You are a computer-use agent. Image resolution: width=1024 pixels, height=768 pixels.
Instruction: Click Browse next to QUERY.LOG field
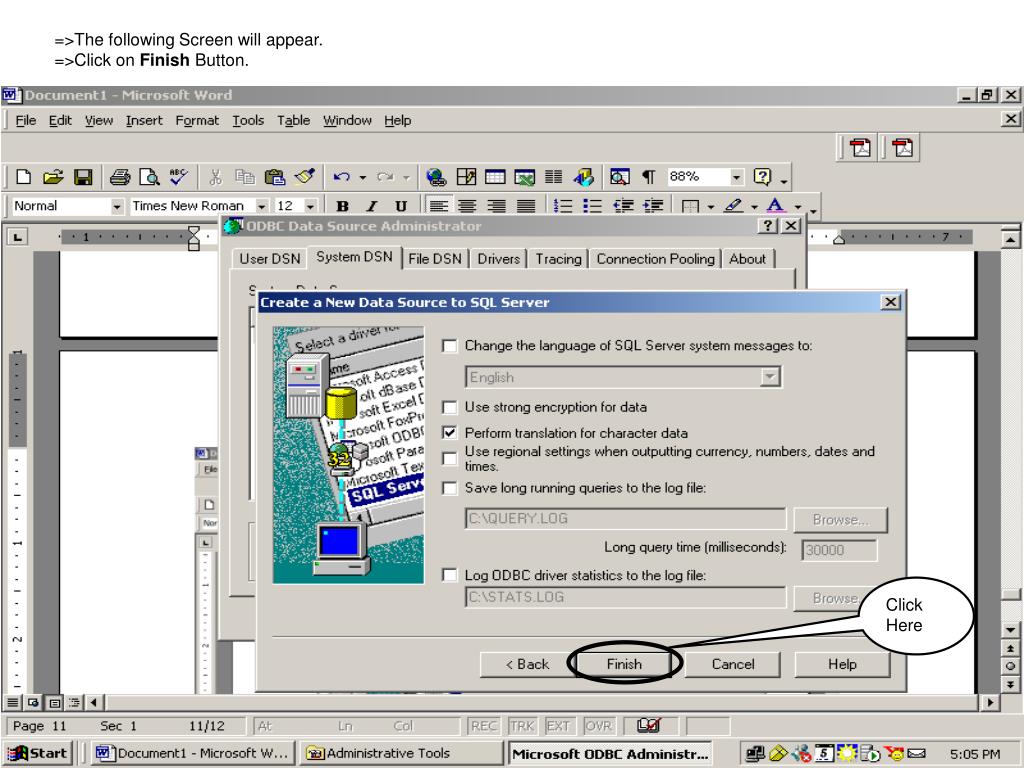(840, 520)
